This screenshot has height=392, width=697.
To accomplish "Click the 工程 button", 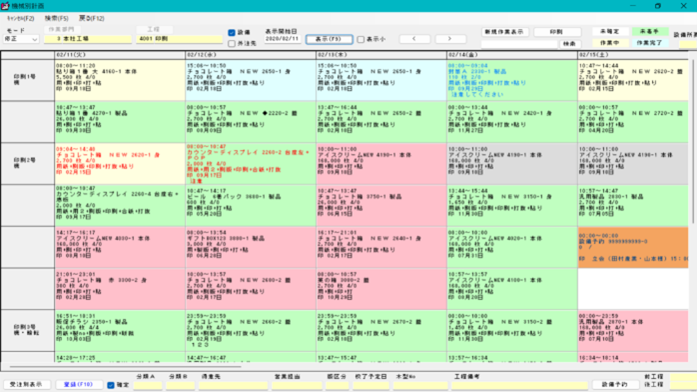I will tap(154, 29).
